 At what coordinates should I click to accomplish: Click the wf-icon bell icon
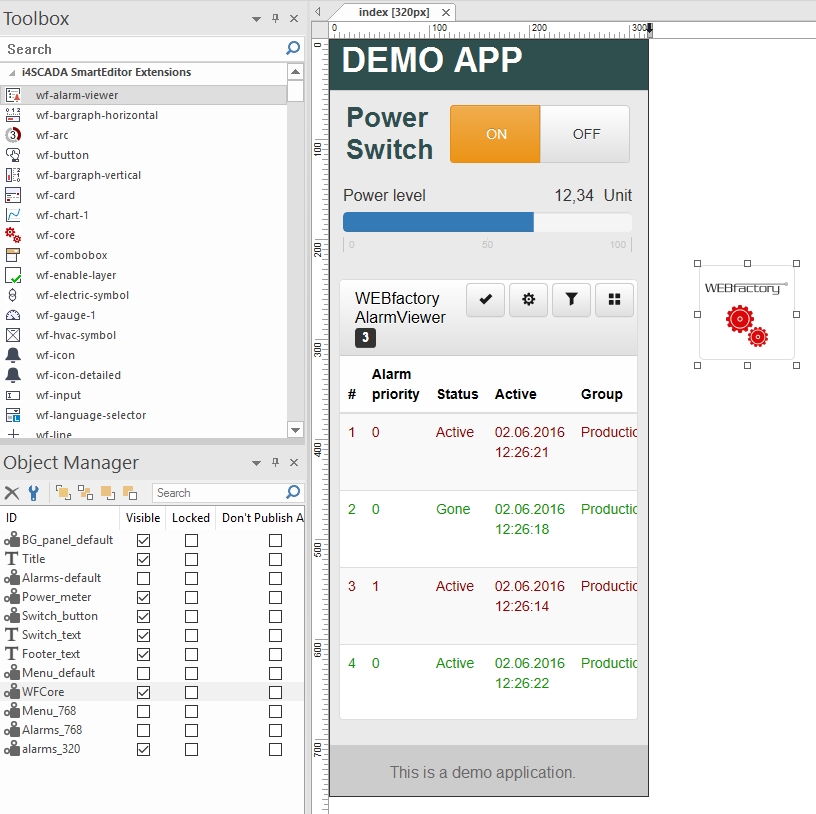[13, 355]
